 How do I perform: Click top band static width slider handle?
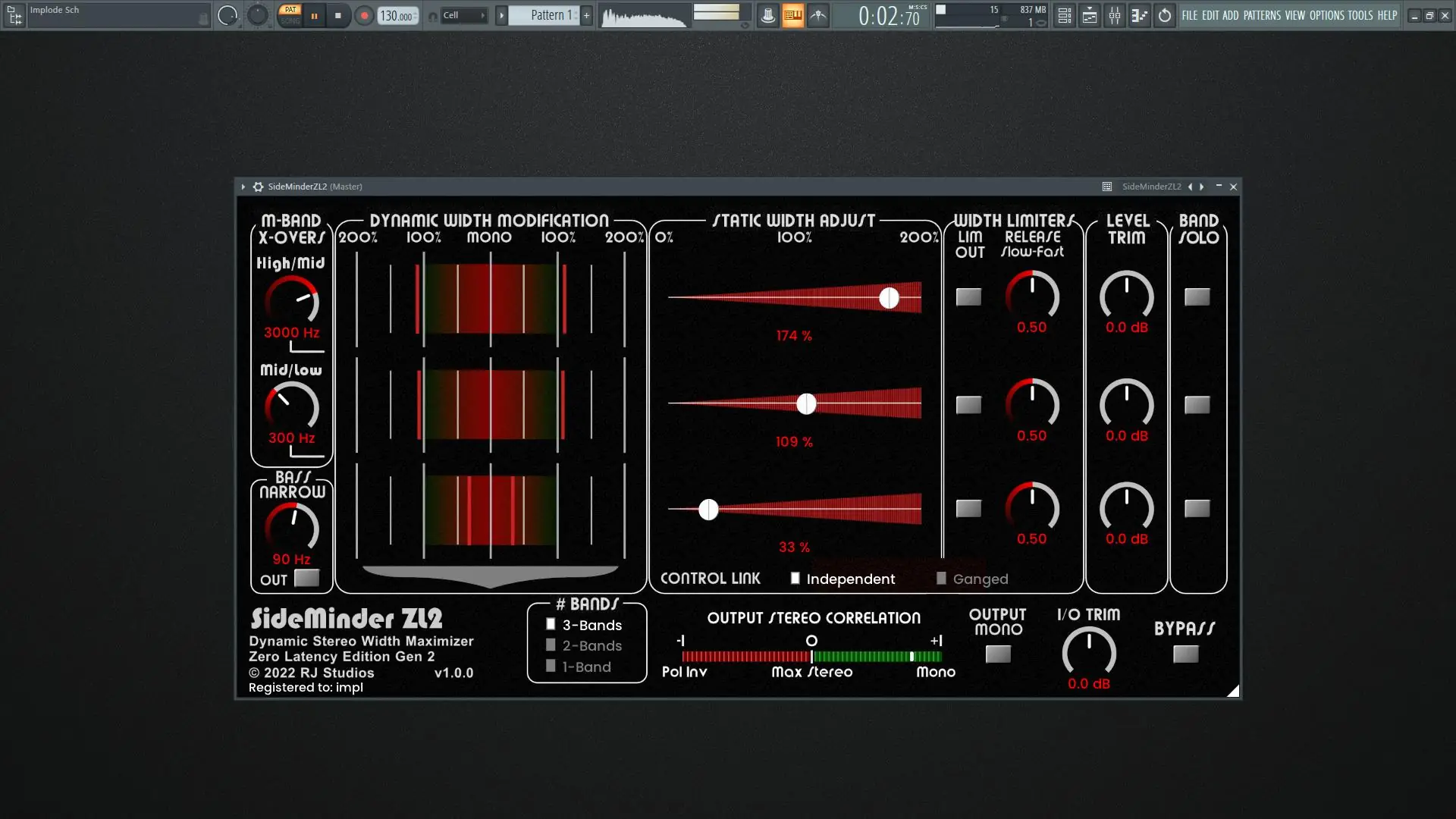tap(889, 298)
